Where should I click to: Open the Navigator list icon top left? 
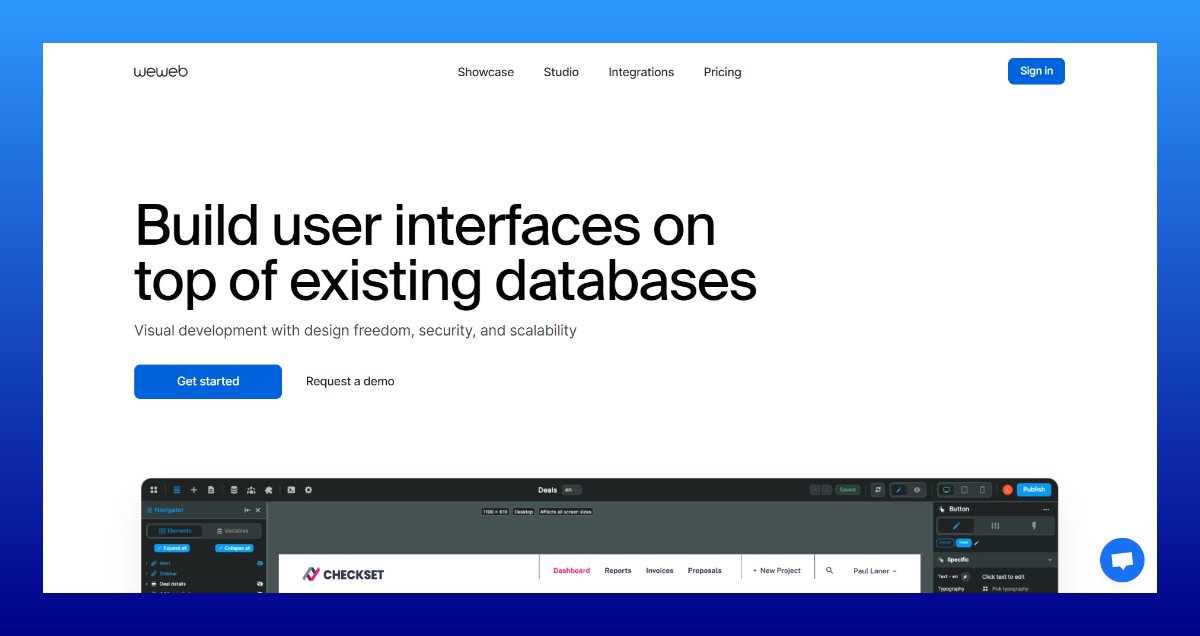(176, 490)
